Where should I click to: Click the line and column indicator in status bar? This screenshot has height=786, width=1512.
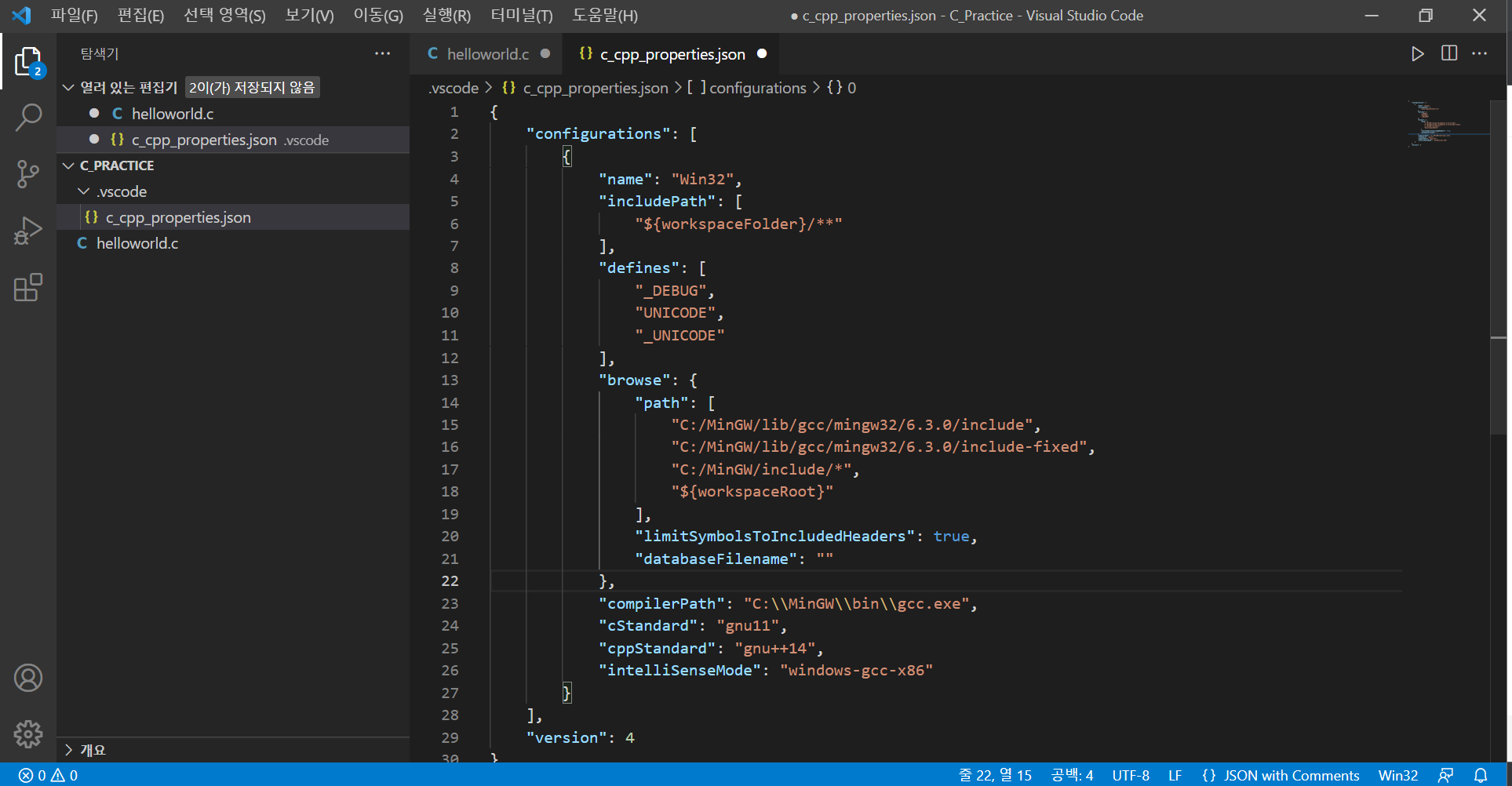pos(995,775)
